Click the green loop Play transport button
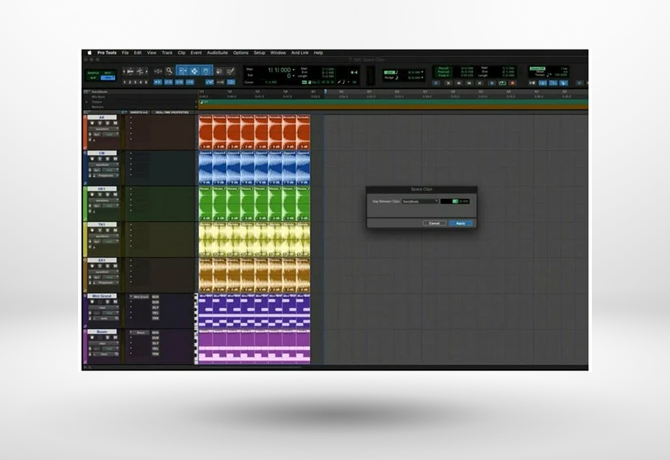Screen dimensions: 670x460 point(502,83)
